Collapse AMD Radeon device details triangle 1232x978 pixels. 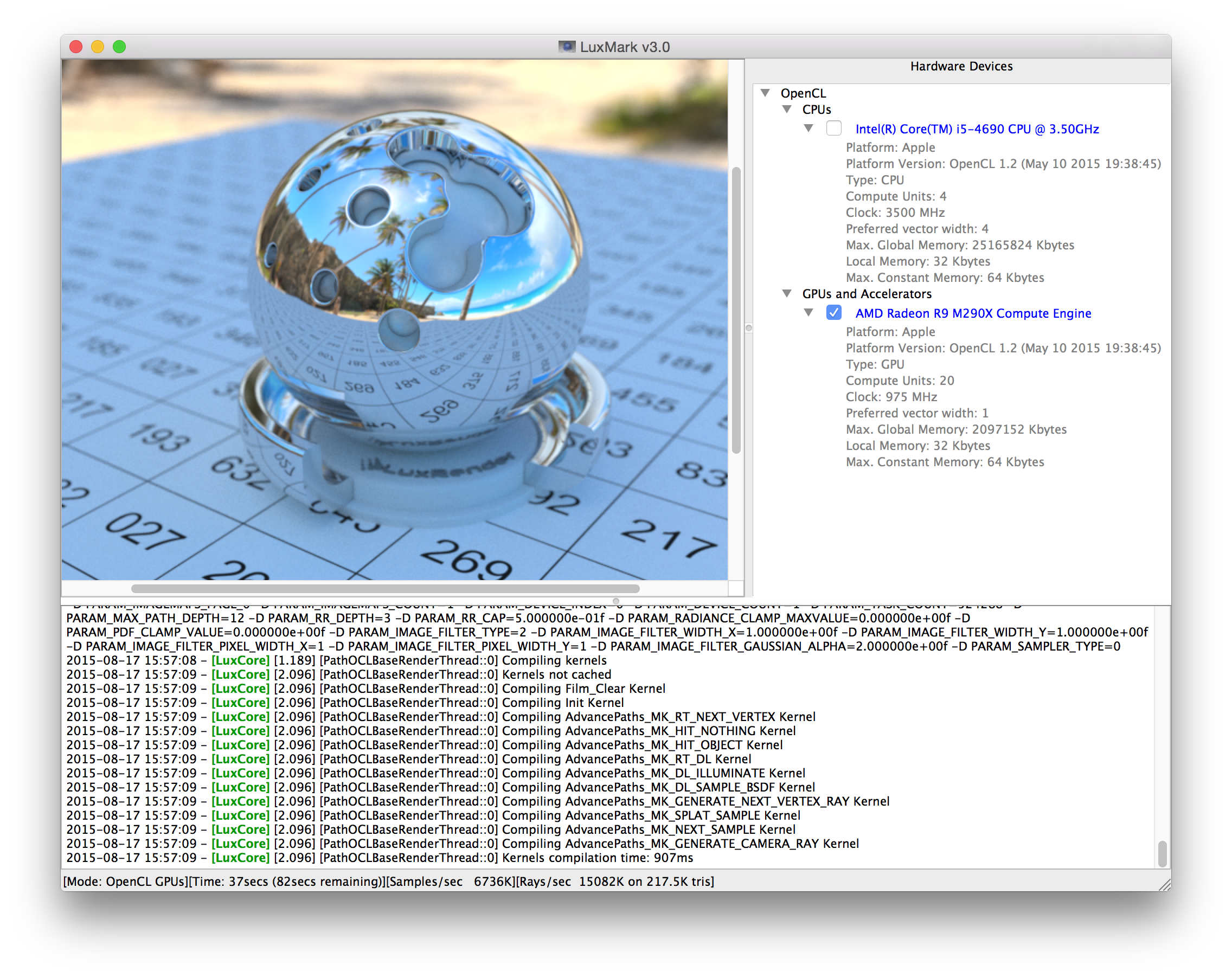click(809, 313)
